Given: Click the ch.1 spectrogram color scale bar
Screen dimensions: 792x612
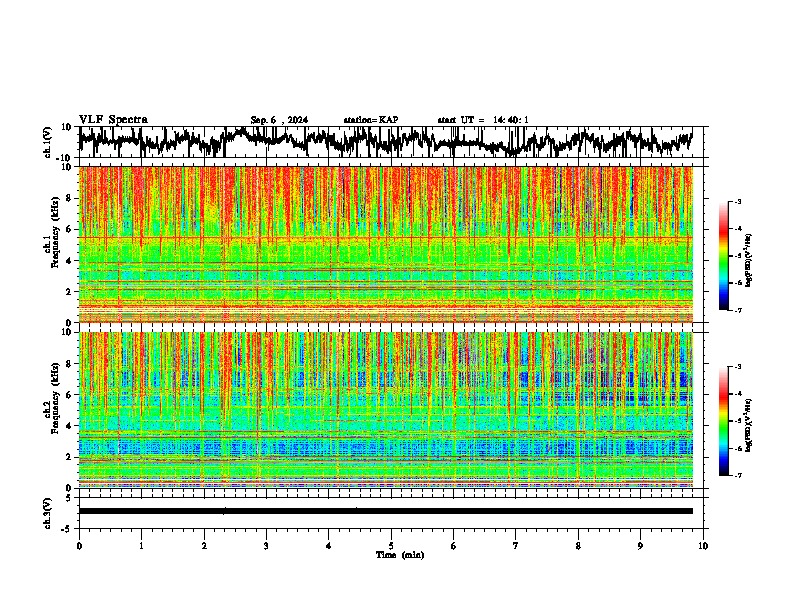Looking at the screenshot, I should (x=723, y=256).
